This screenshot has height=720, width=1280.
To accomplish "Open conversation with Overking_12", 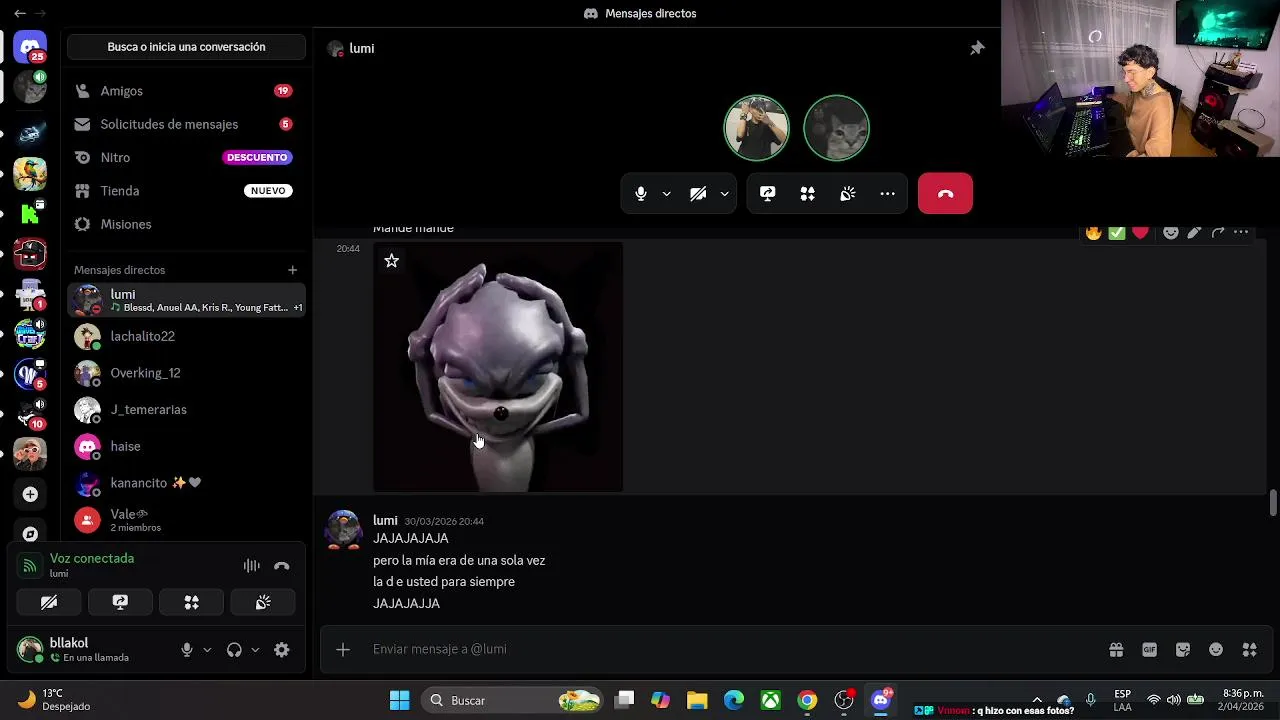I will tap(186, 373).
